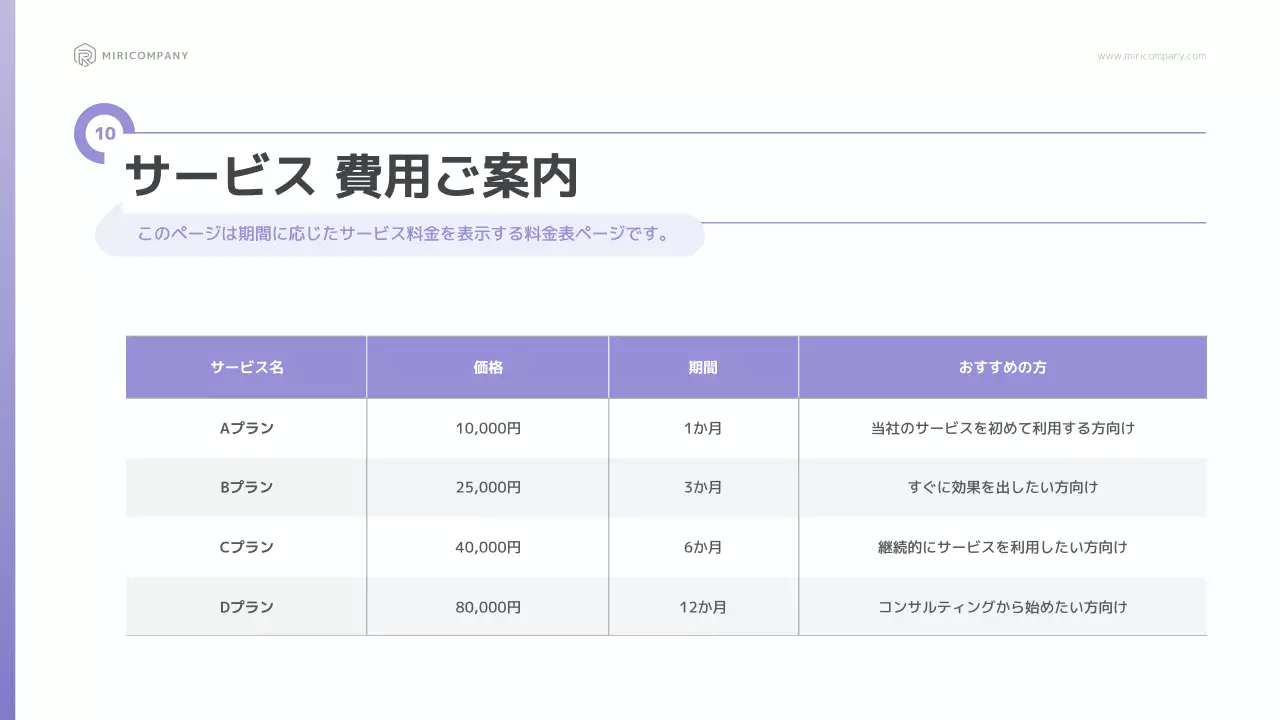Image resolution: width=1280 pixels, height=720 pixels.
Task: Select the description bubble about 料金表ページ
Action: [400, 234]
